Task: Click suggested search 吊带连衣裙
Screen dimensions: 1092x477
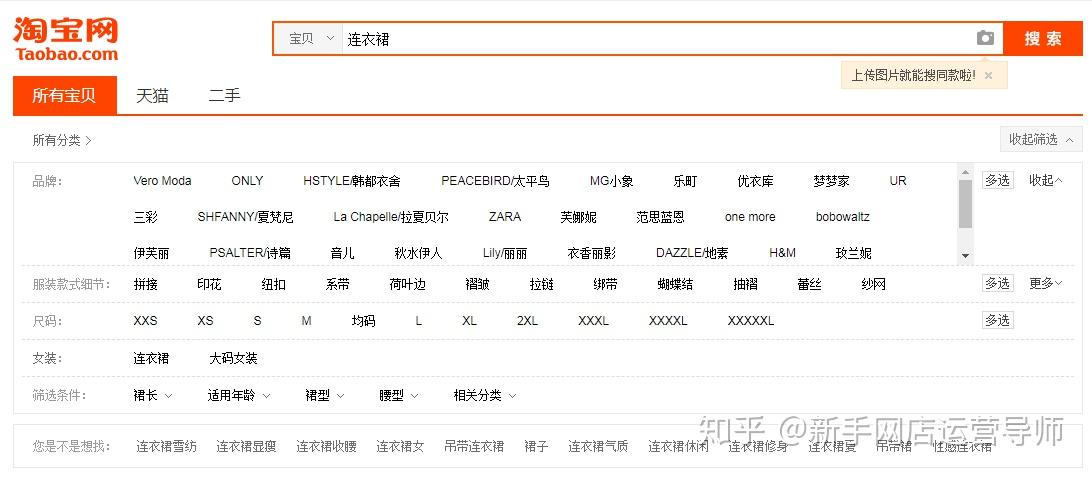Action: [474, 446]
